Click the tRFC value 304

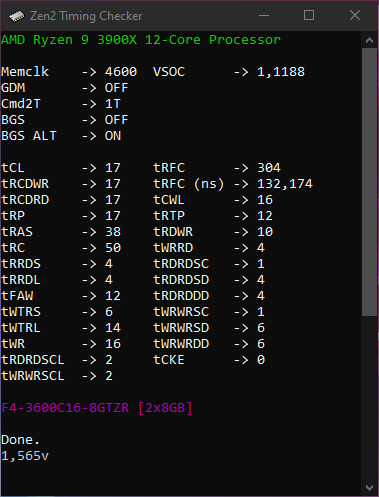coord(269,168)
